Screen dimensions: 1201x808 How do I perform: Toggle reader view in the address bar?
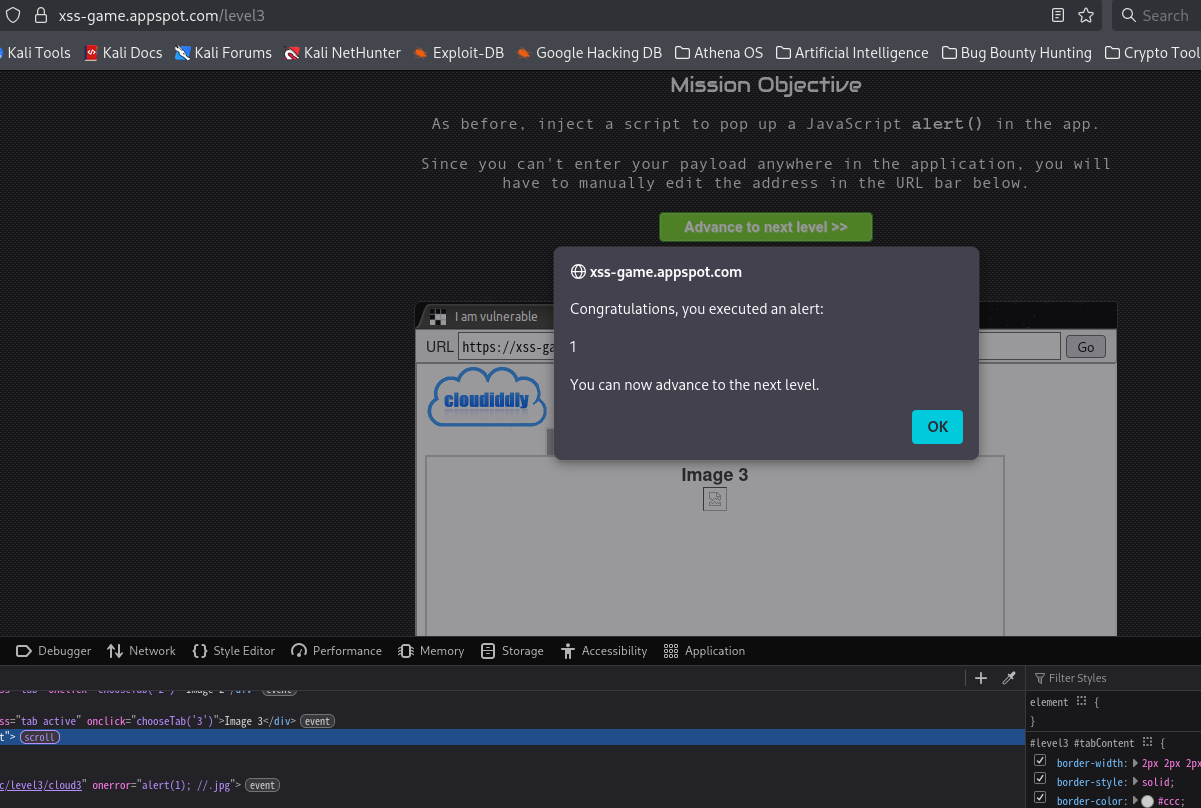point(1058,15)
